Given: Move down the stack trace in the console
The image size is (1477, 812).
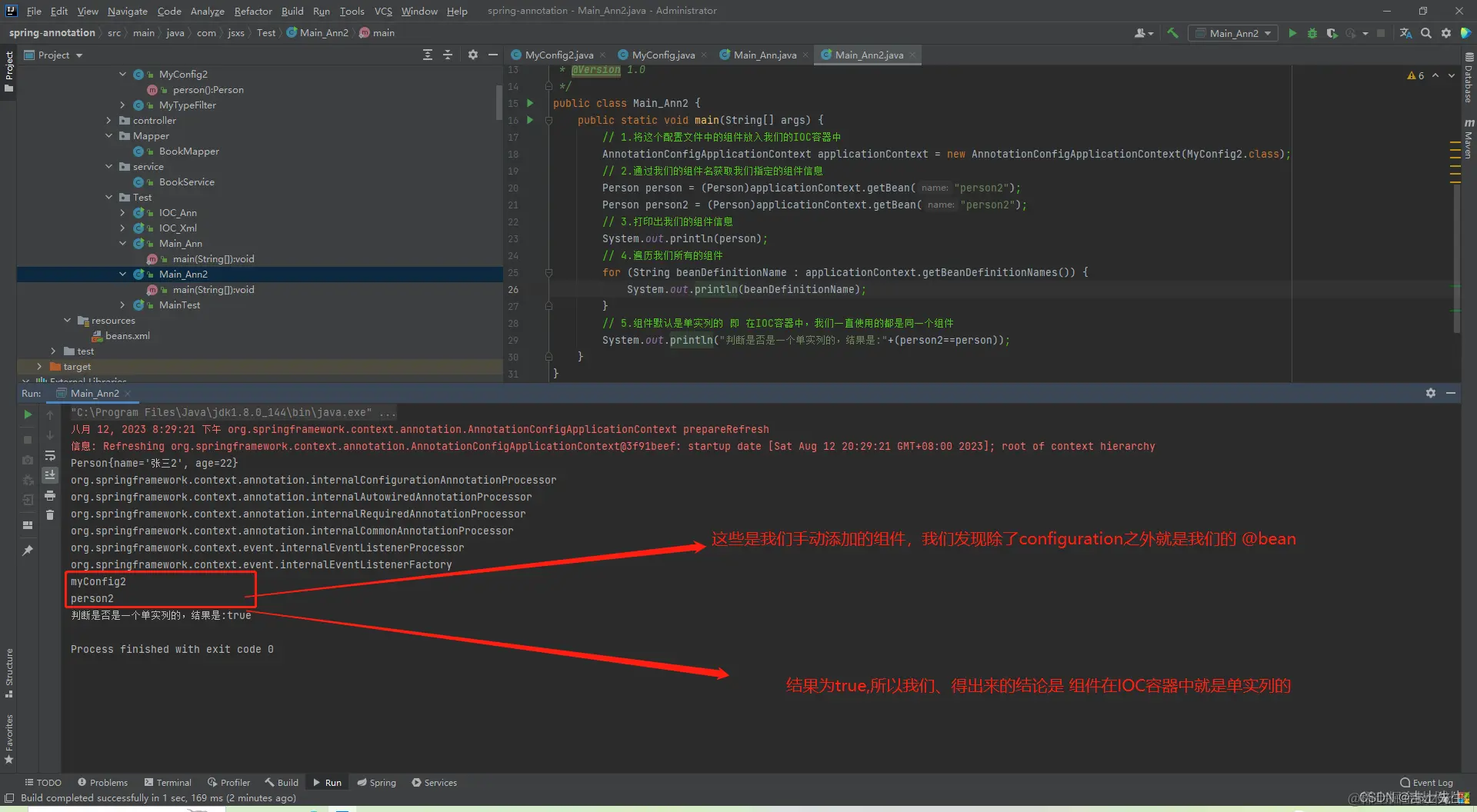Looking at the screenshot, I should 50,435.
